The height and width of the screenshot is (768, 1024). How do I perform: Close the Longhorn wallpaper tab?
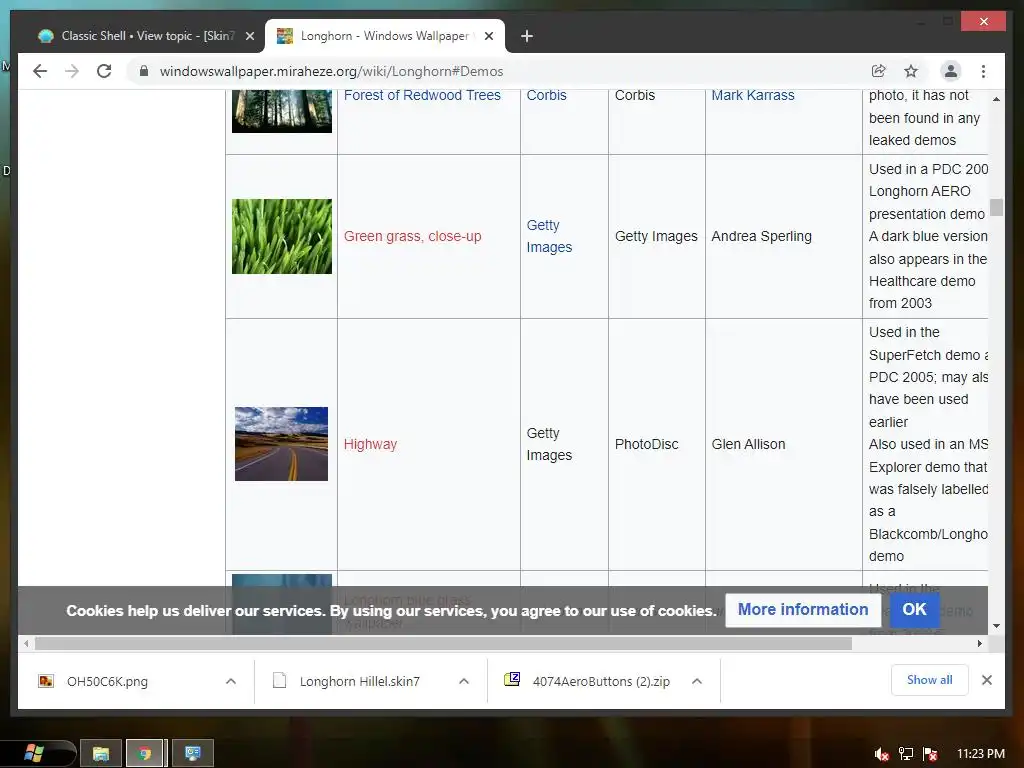click(x=489, y=36)
